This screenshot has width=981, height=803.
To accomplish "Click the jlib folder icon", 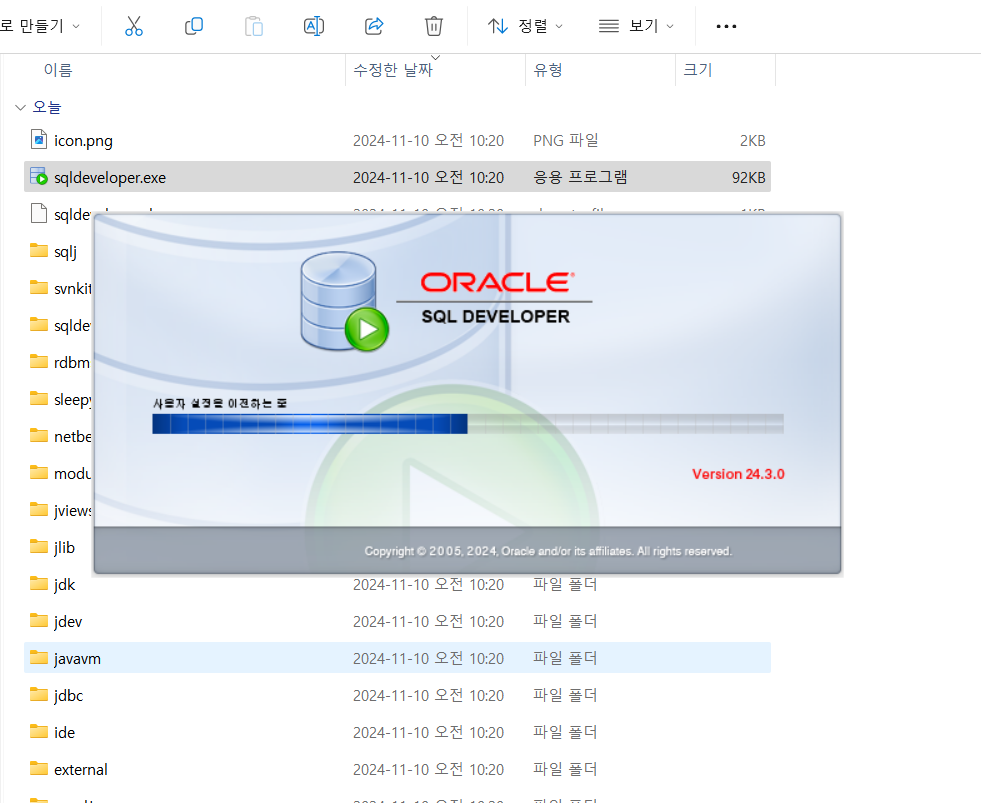I will [x=39, y=546].
